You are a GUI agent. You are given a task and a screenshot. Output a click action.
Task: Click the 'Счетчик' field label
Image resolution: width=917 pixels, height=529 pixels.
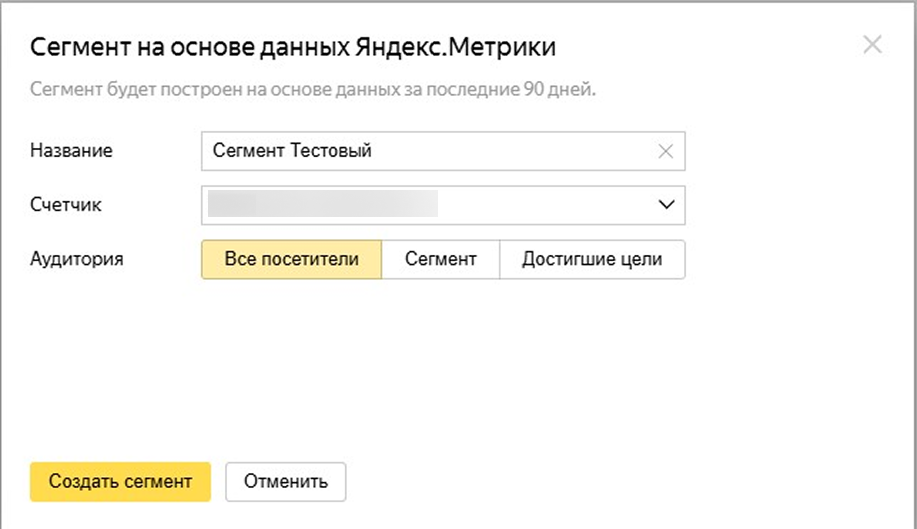[x=66, y=205]
